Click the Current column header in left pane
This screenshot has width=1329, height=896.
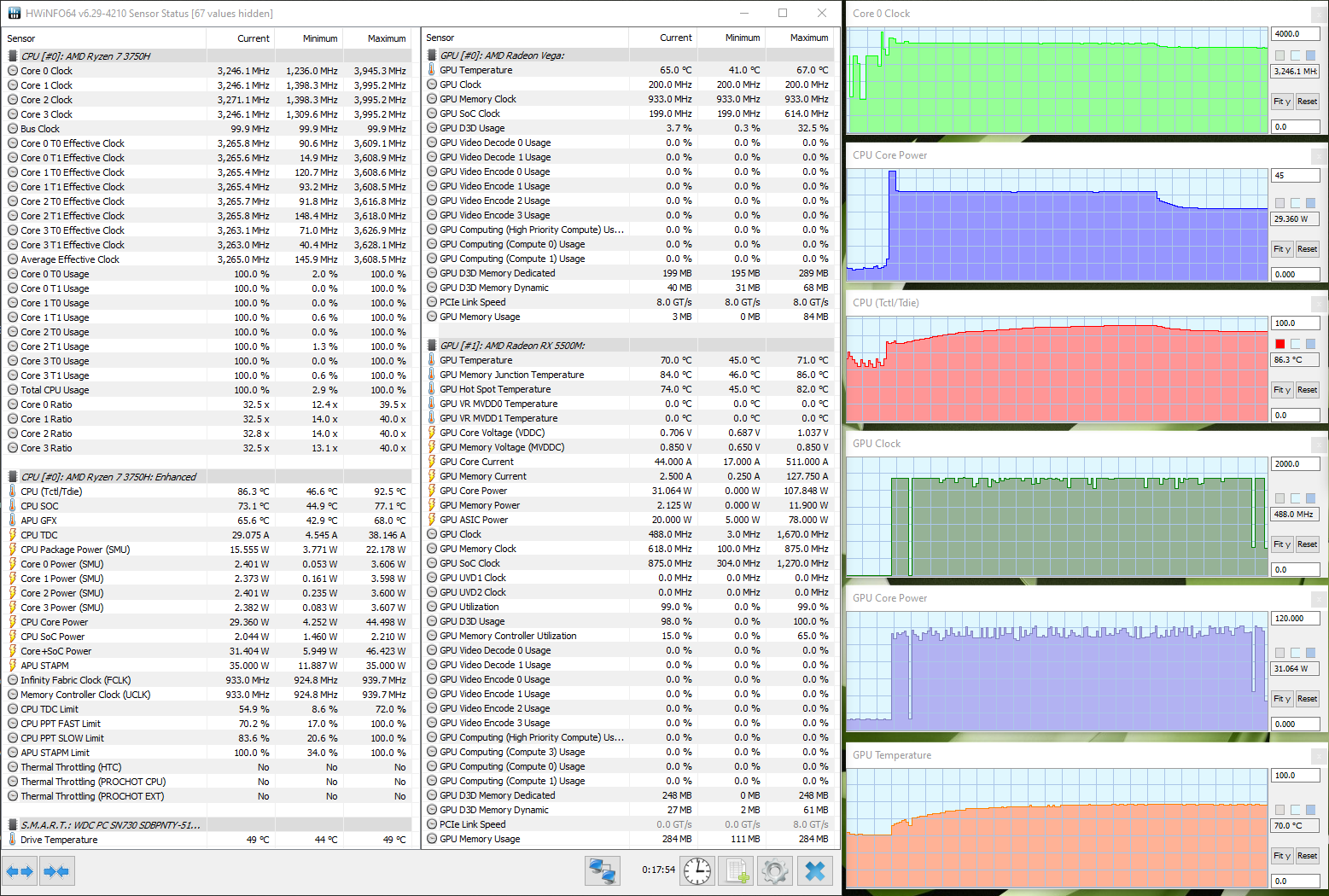[x=240, y=38]
